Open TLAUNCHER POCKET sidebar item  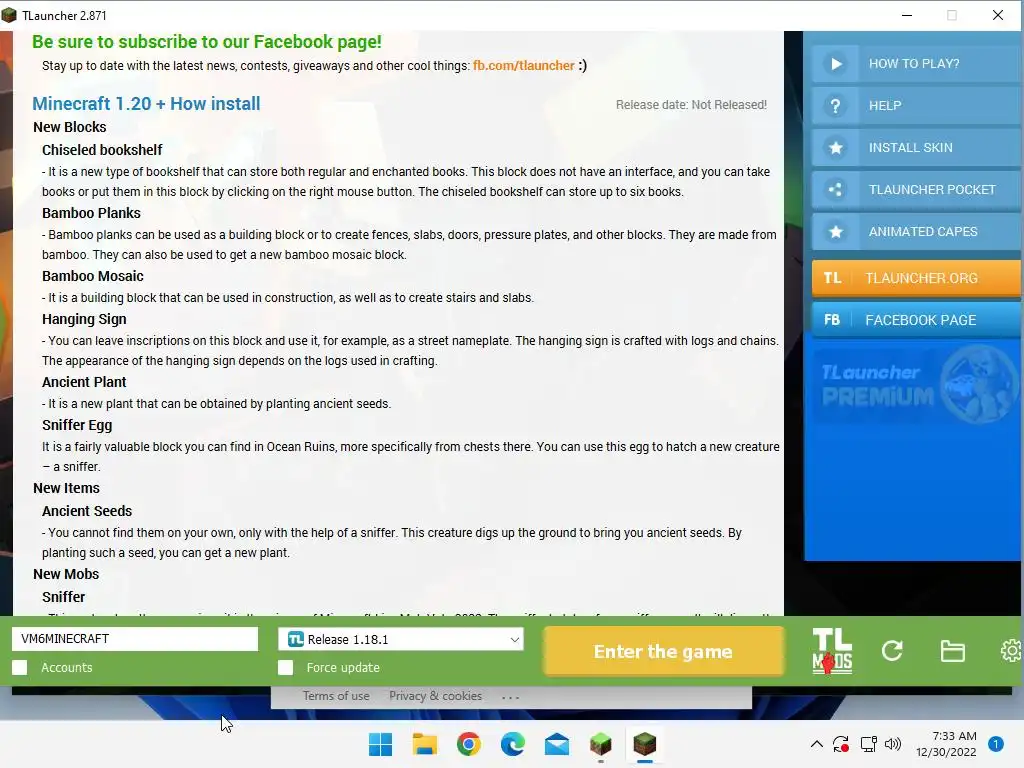click(x=916, y=190)
